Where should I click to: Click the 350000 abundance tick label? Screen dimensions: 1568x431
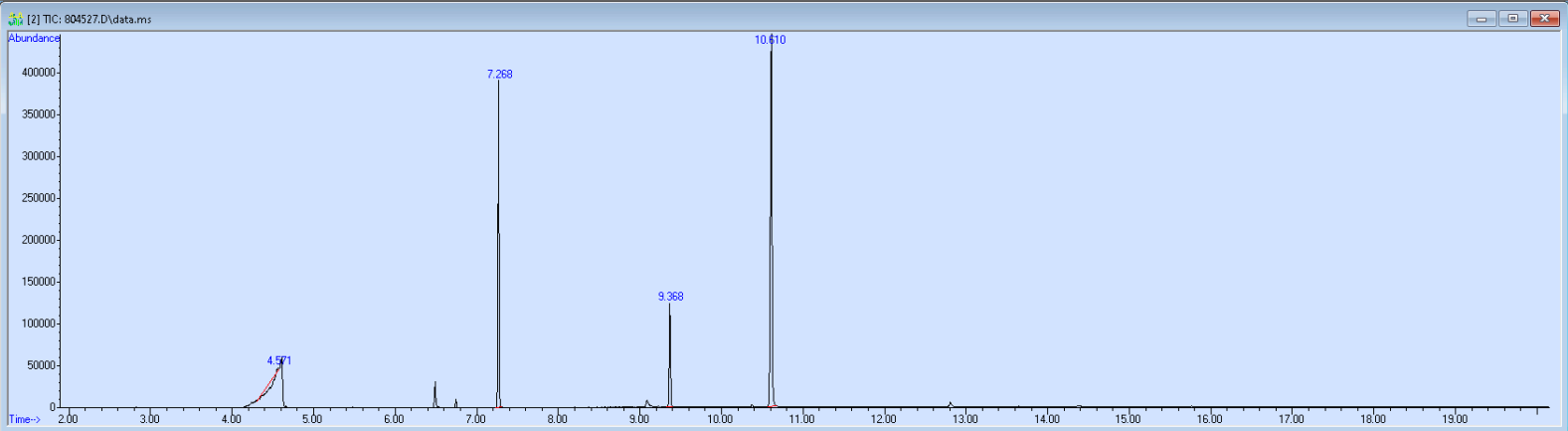(x=39, y=114)
